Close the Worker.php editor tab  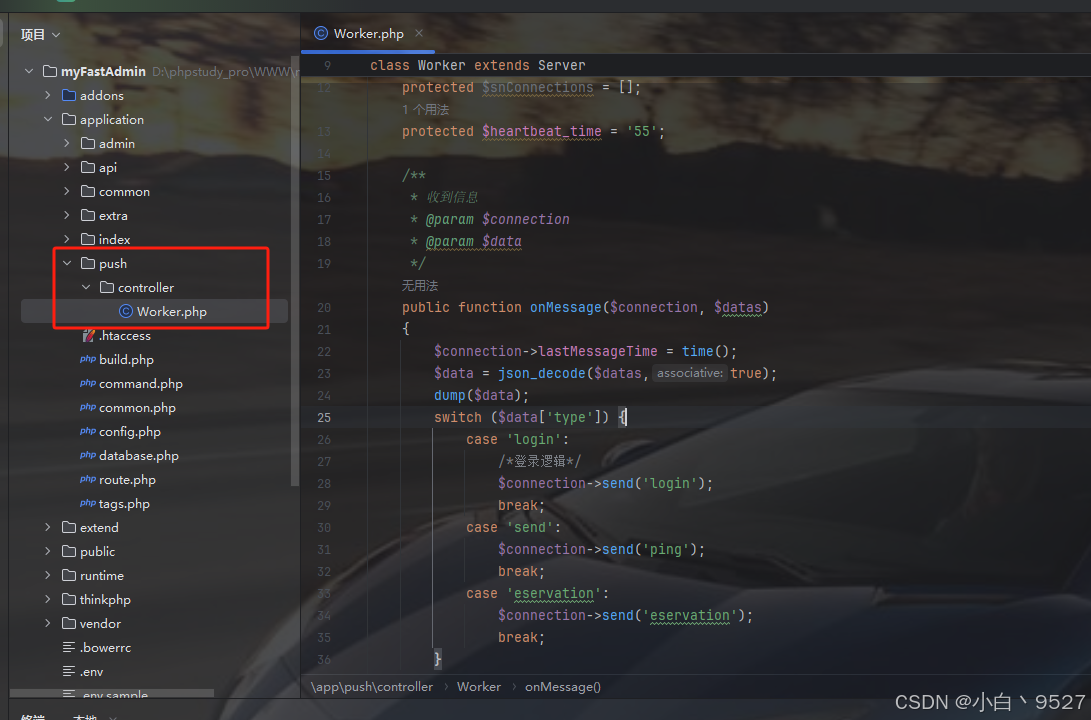[419, 33]
